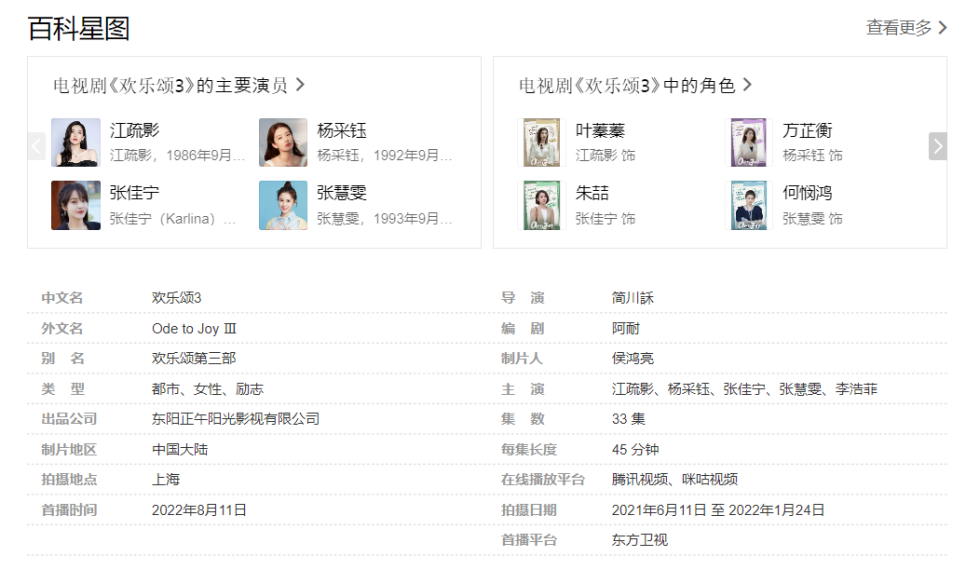The image size is (966, 570).
Task: Open 杨采钰 actor photo thumbnail
Action: pyautogui.click(x=283, y=142)
